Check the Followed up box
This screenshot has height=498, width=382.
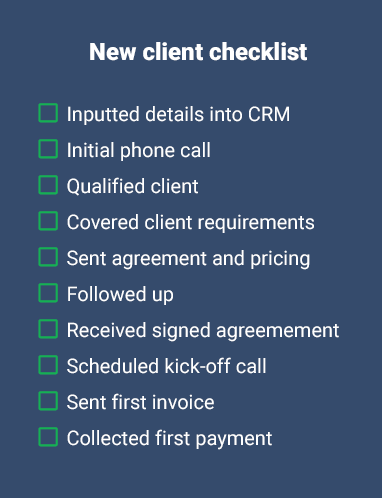click(x=48, y=293)
